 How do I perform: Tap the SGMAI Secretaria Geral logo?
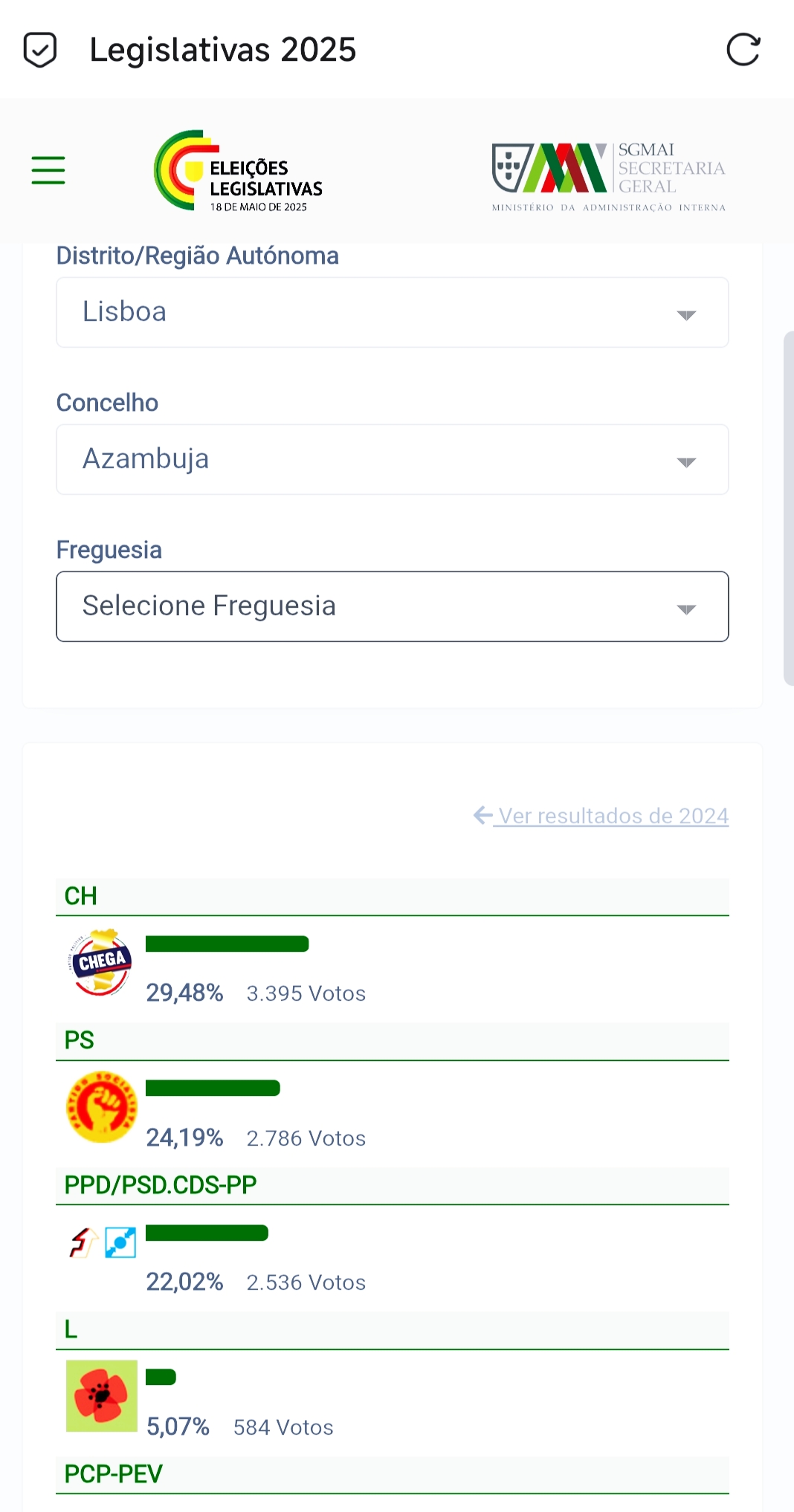pos(608,176)
